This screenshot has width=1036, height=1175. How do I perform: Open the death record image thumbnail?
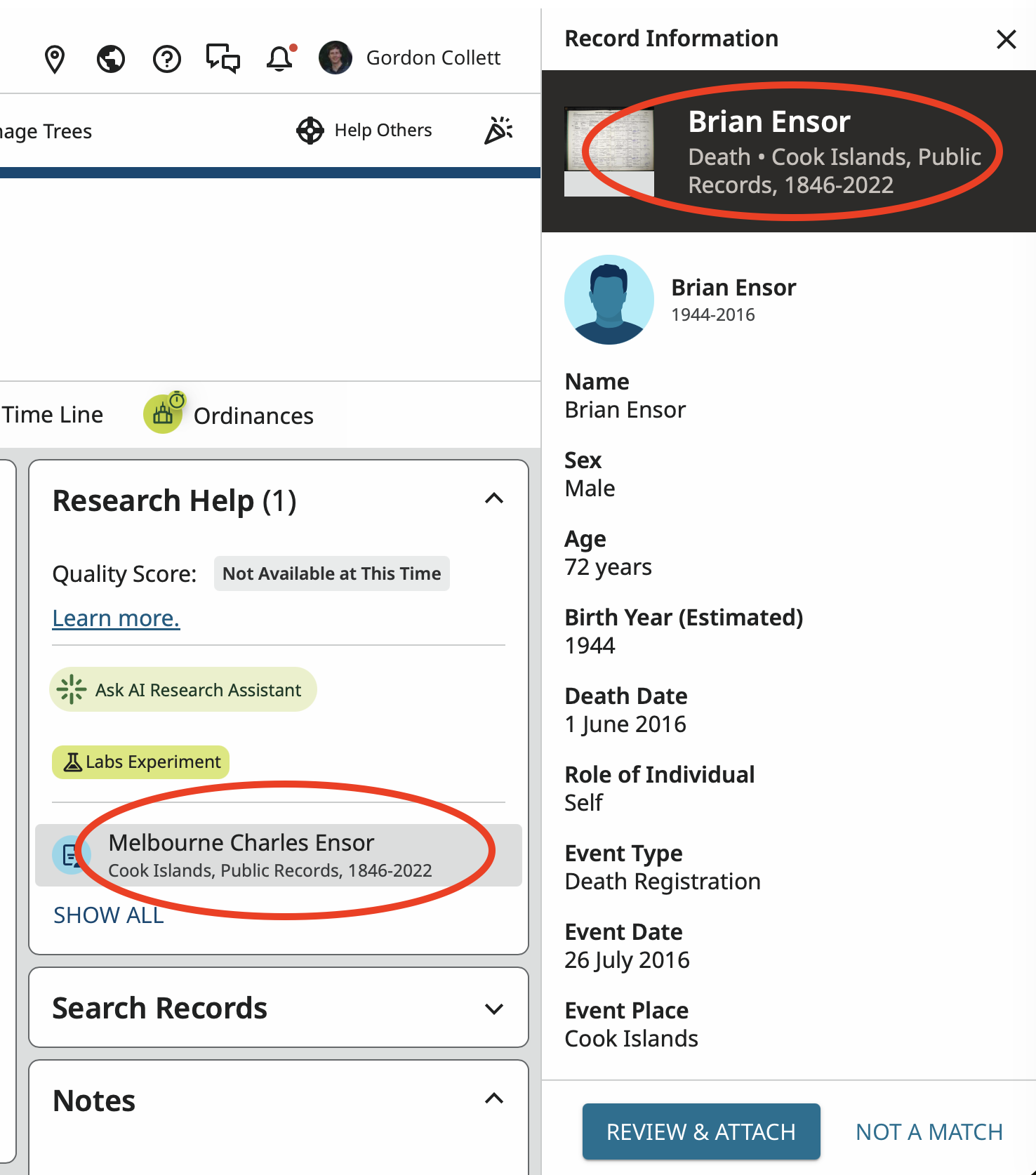609,152
